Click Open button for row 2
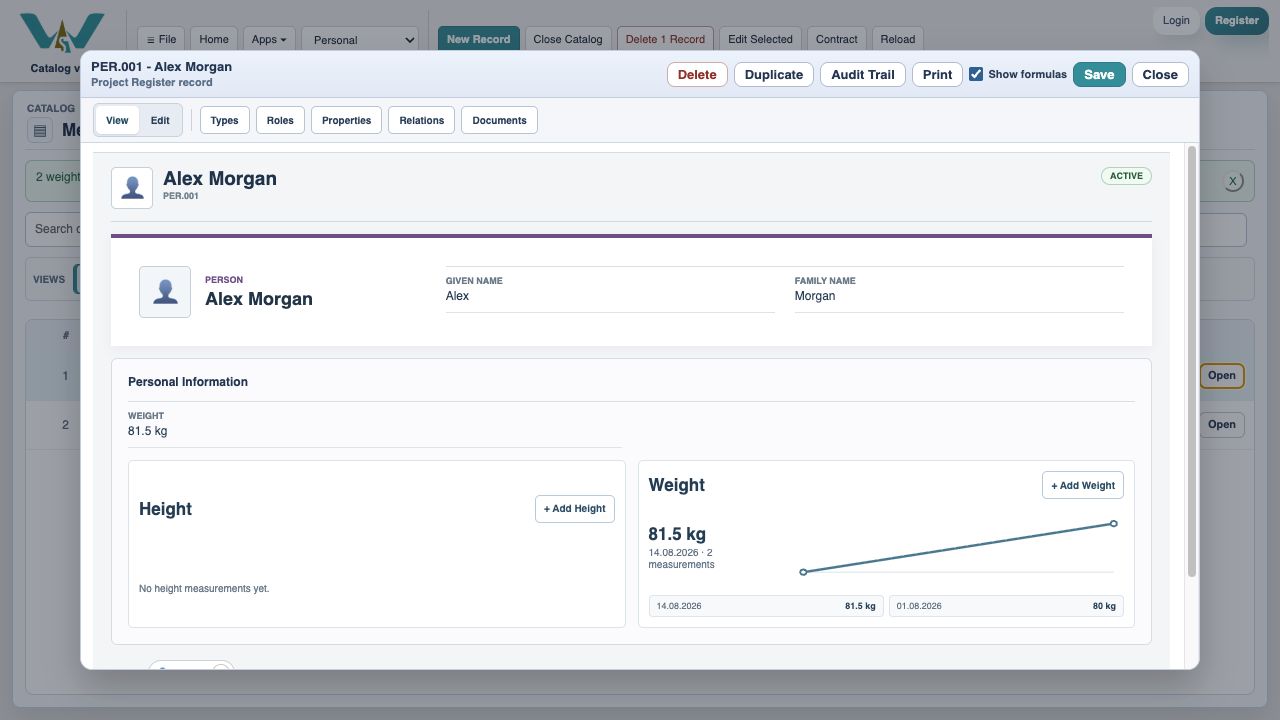Viewport: 1280px width, 720px height. 1222,424
